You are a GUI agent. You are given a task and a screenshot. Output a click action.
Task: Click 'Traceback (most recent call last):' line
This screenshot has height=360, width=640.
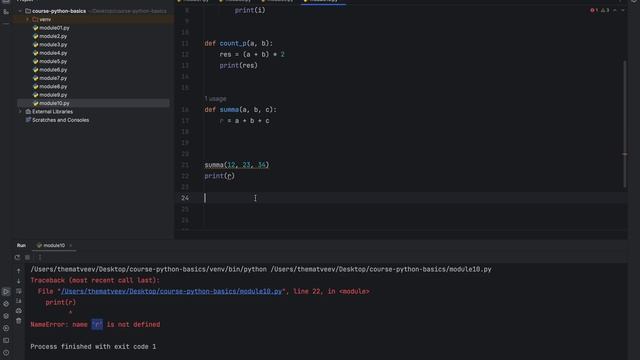[95, 280]
